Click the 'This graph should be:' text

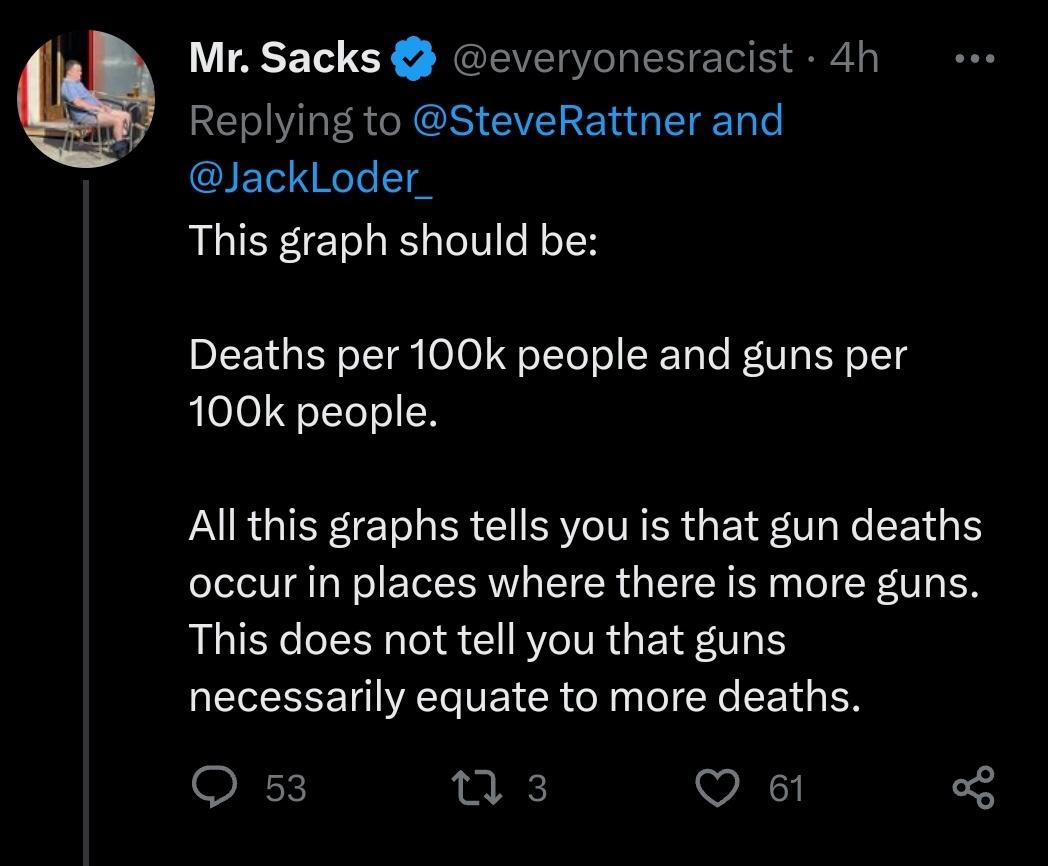tap(392, 241)
